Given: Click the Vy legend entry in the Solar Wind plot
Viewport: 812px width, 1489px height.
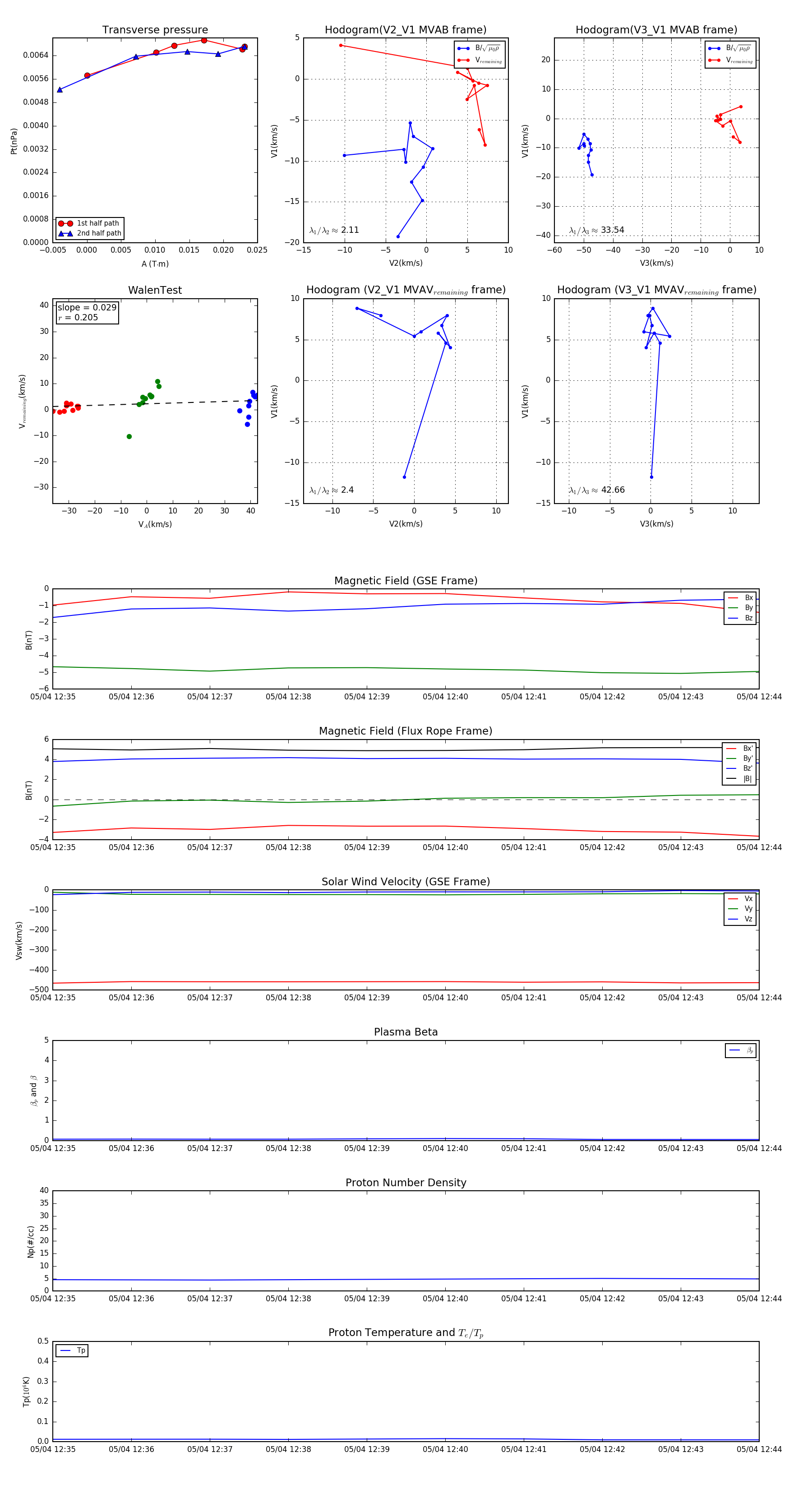Looking at the screenshot, I should (740, 909).
